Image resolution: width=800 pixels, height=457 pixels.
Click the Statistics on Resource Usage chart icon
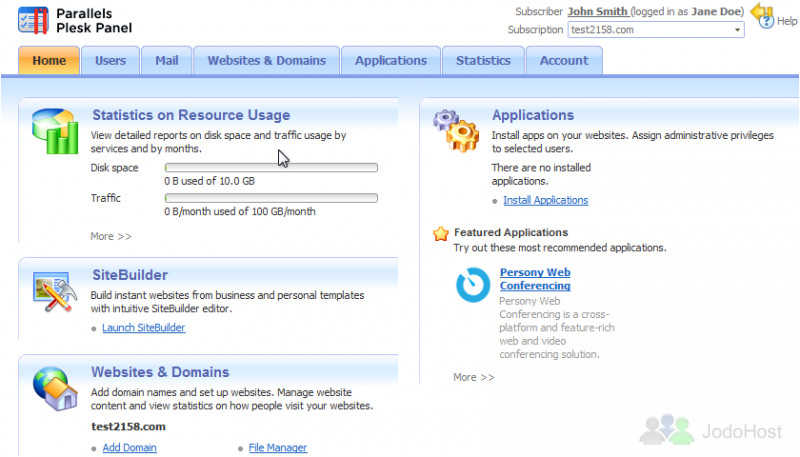coord(55,131)
